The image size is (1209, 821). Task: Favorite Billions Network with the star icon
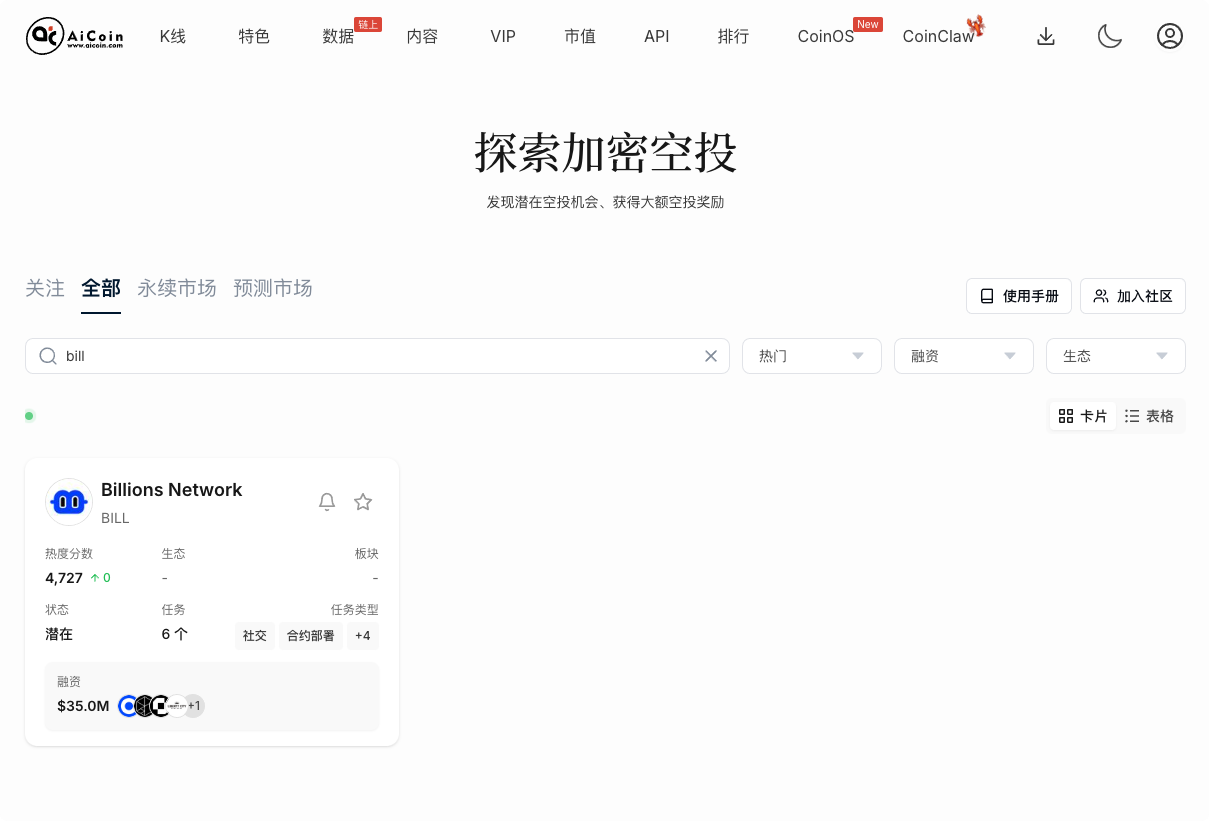[363, 502]
